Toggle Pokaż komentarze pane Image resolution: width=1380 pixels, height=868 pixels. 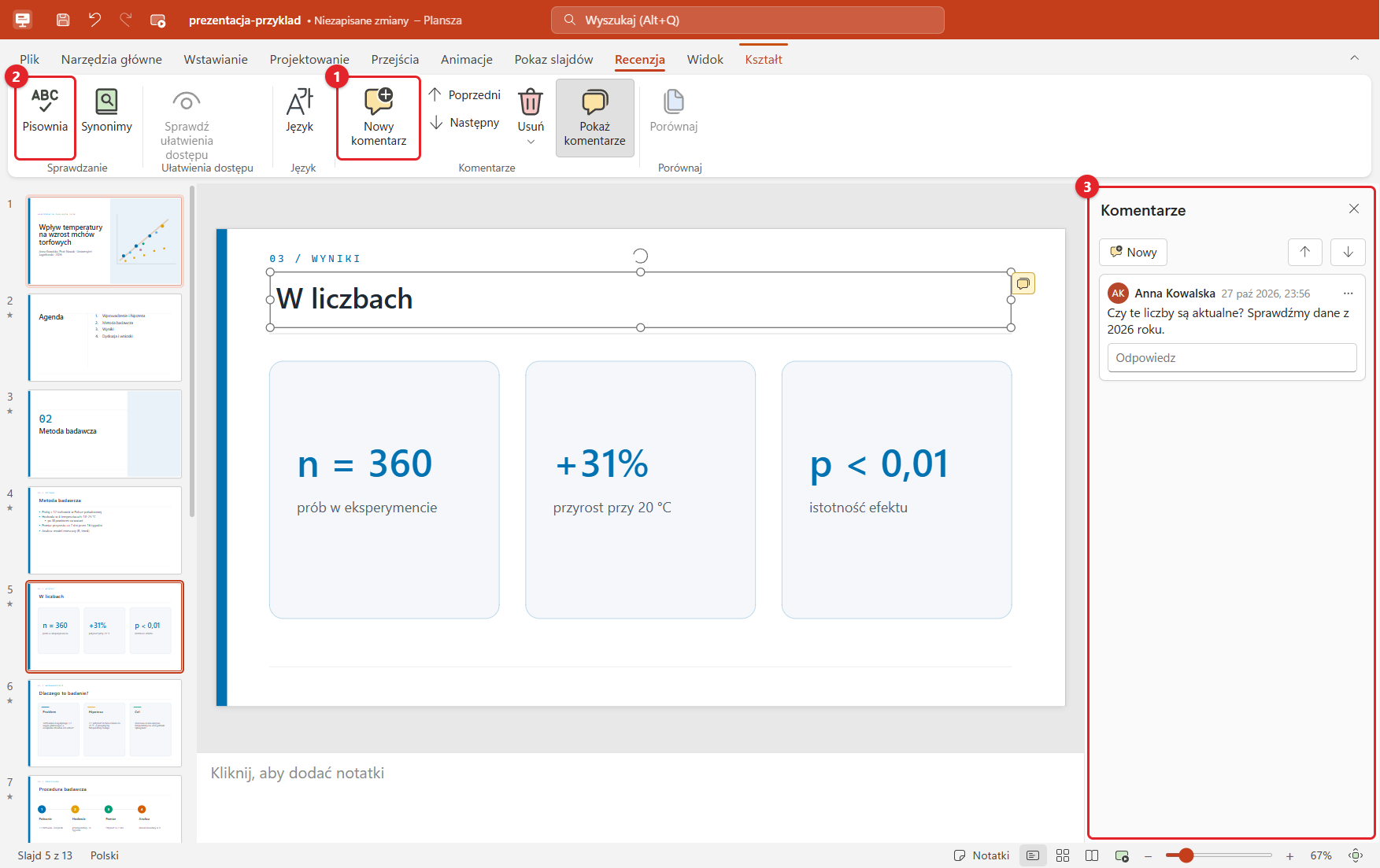pyautogui.click(x=595, y=118)
